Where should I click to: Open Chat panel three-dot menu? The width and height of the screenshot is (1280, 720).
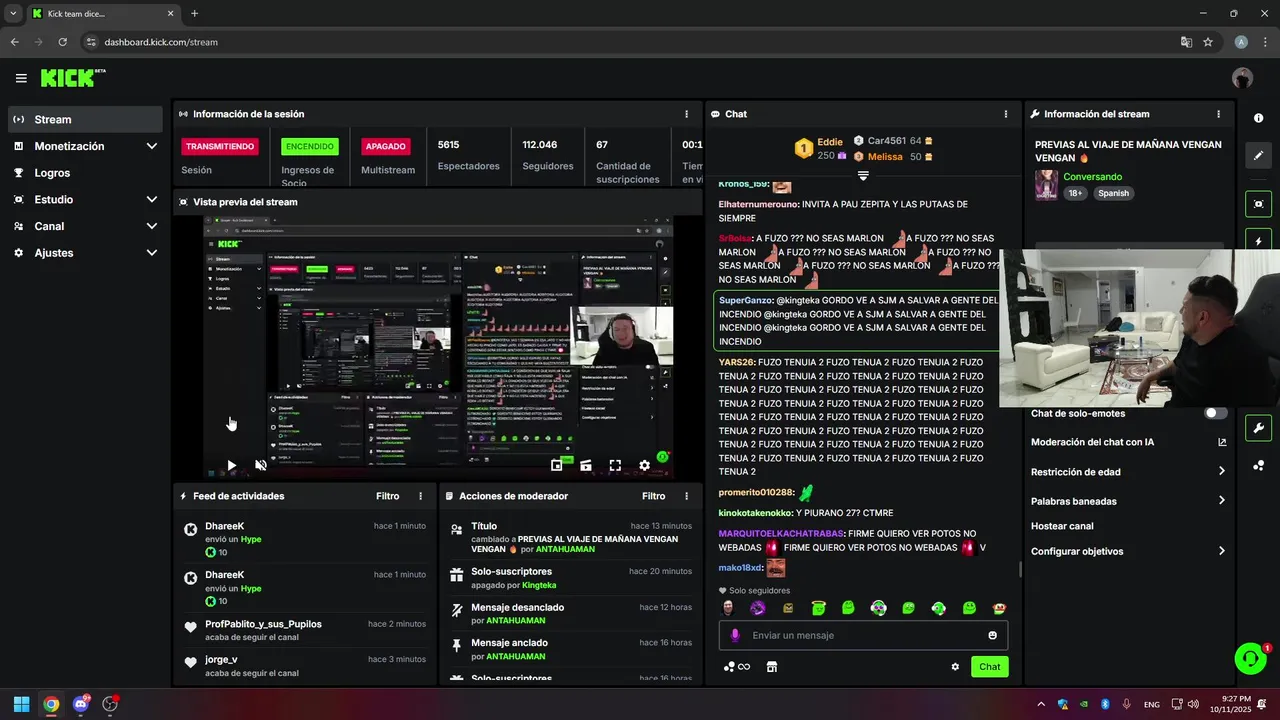1005,114
